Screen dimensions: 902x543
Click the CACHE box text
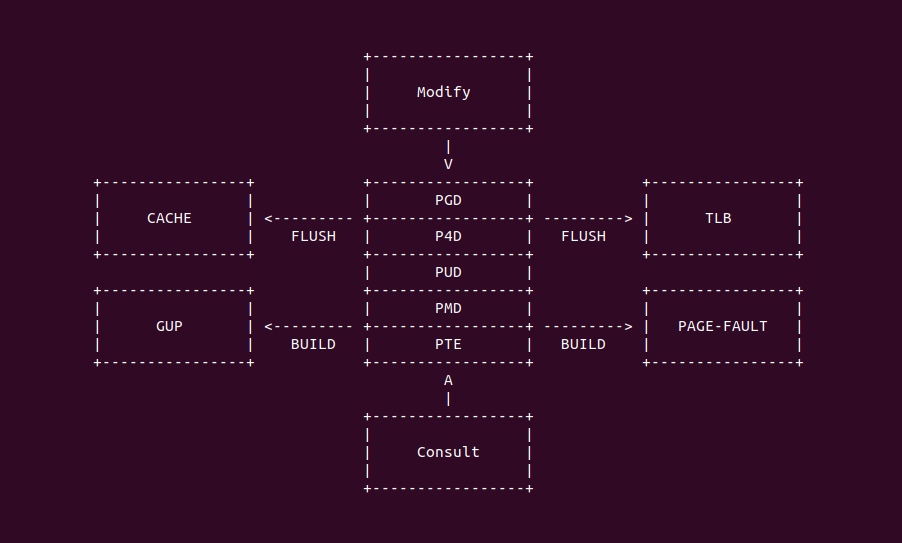[x=169, y=218]
